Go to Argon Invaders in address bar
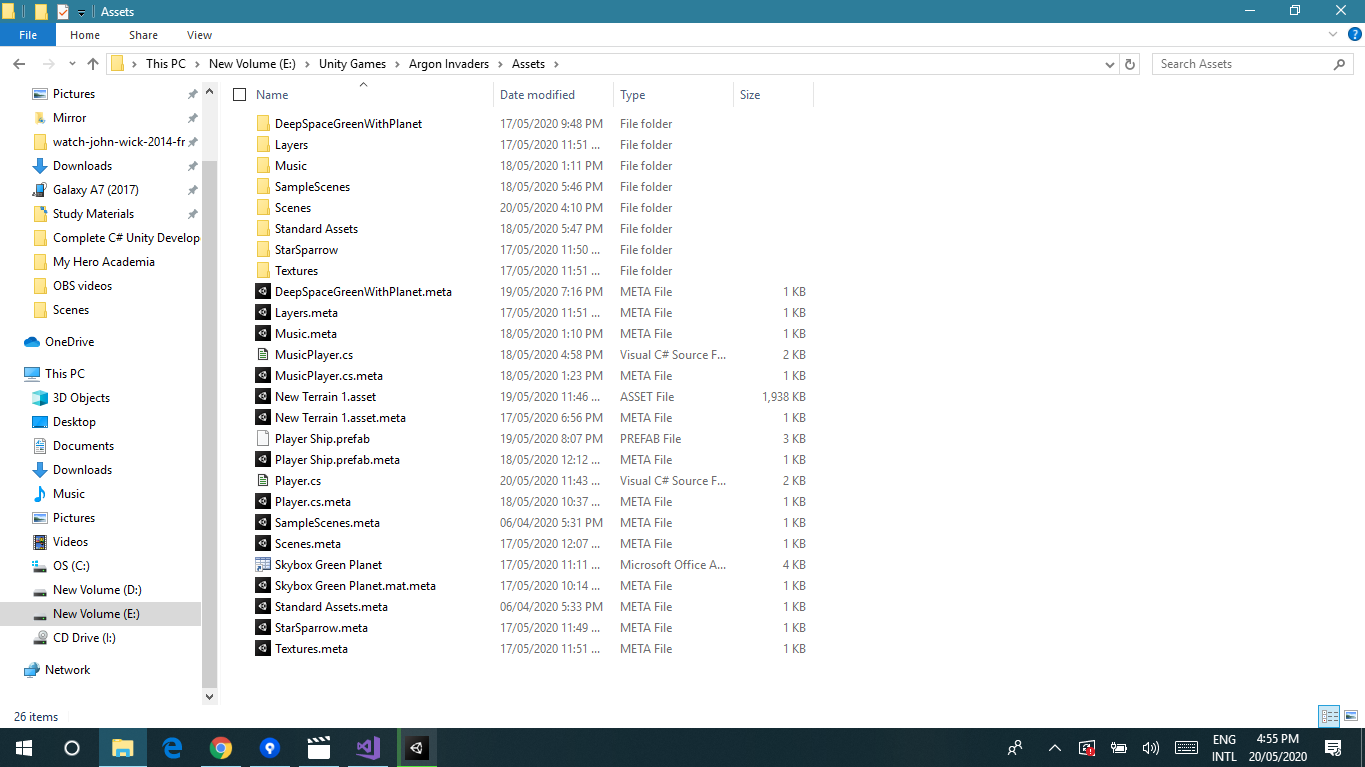Viewport: 1365px width, 767px height. click(x=449, y=64)
